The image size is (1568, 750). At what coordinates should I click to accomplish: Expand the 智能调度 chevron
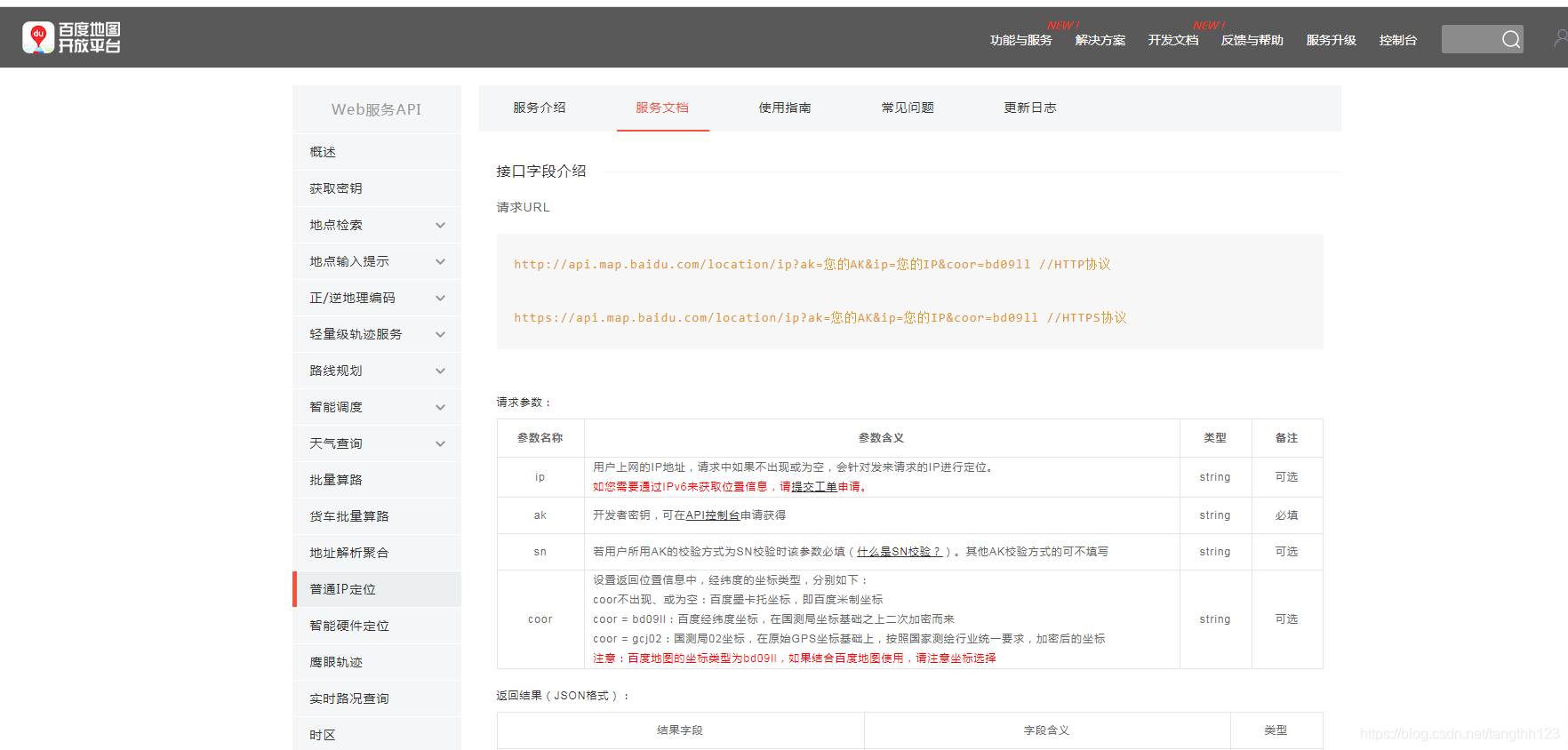(440, 408)
